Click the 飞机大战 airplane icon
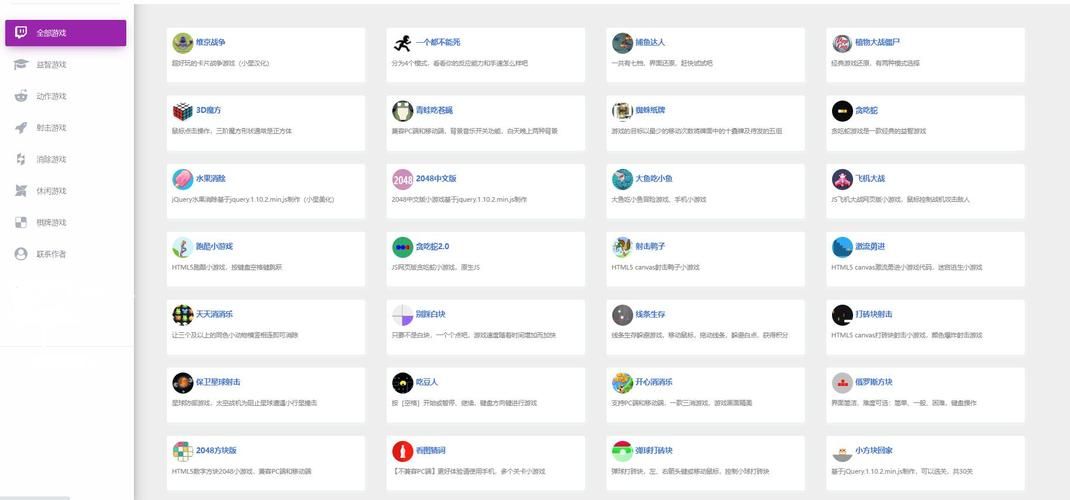The height and width of the screenshot is (500, 1070). tap(842, 179)
